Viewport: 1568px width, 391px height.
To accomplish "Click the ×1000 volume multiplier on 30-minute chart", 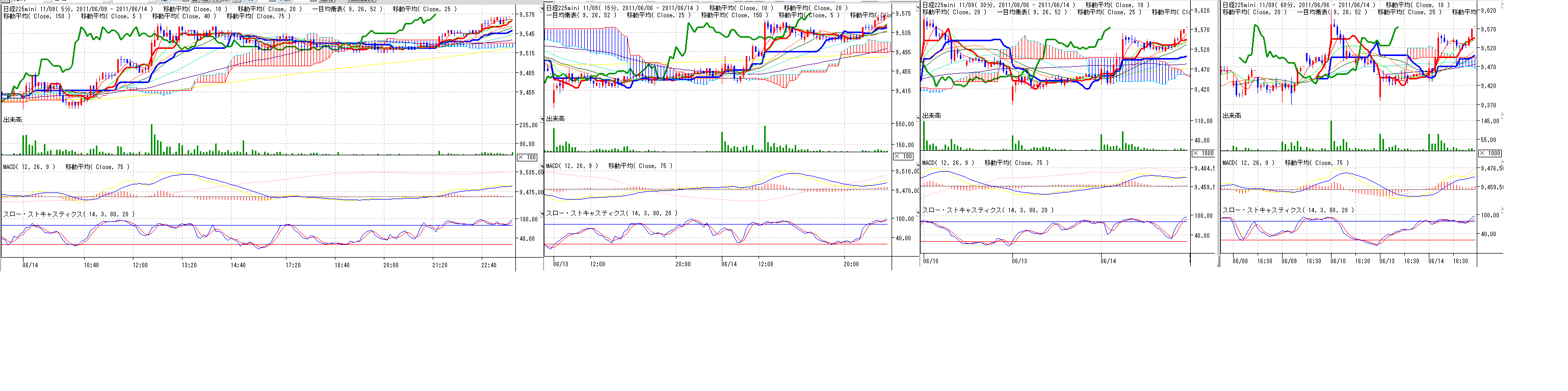I will click(1203, 153).
